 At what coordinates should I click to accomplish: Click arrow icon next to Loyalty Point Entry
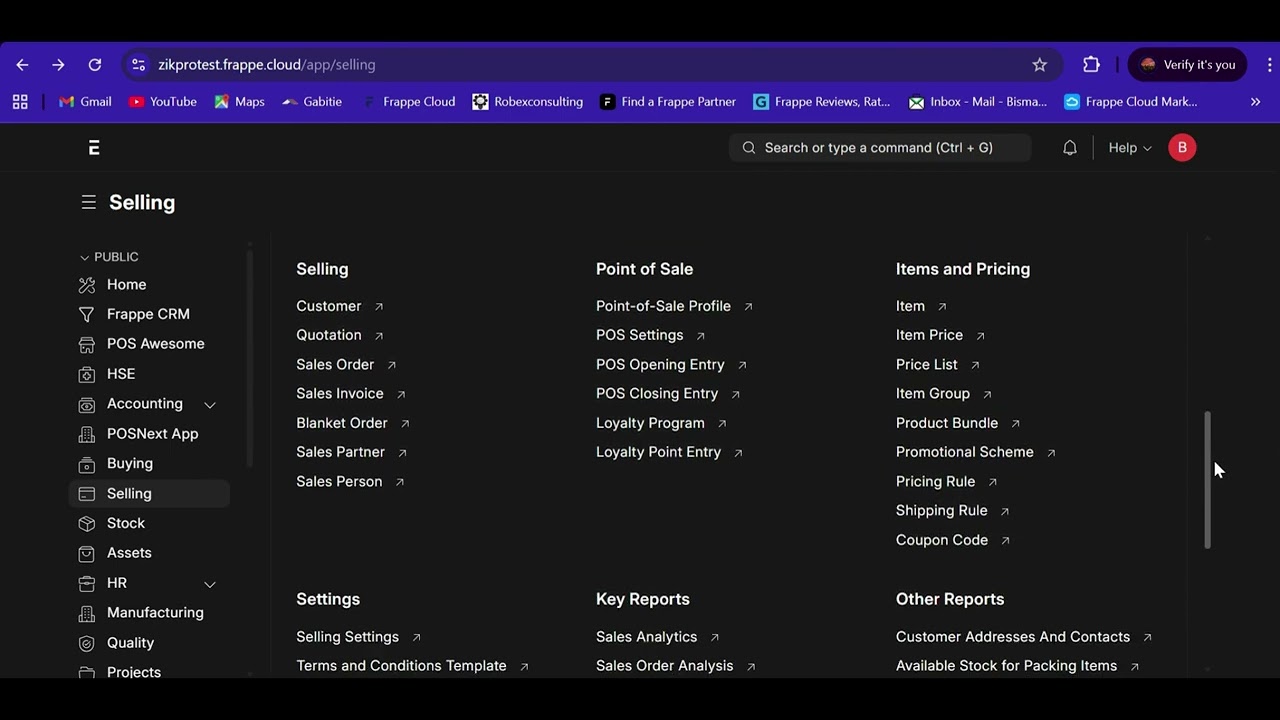click(x=738, y=453)
